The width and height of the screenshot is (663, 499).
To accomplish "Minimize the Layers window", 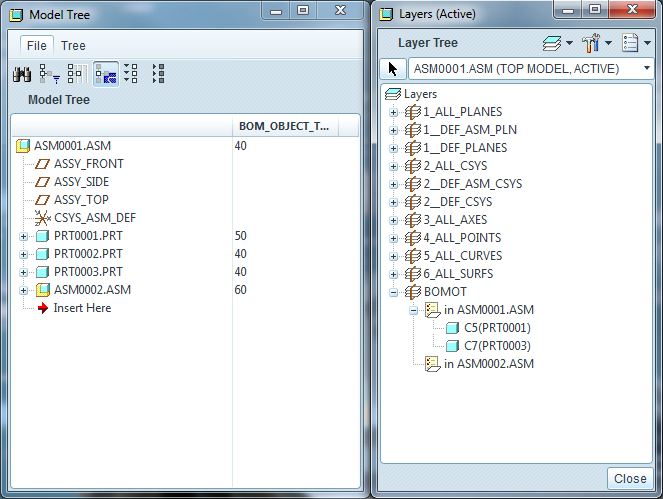I will 568,10.
